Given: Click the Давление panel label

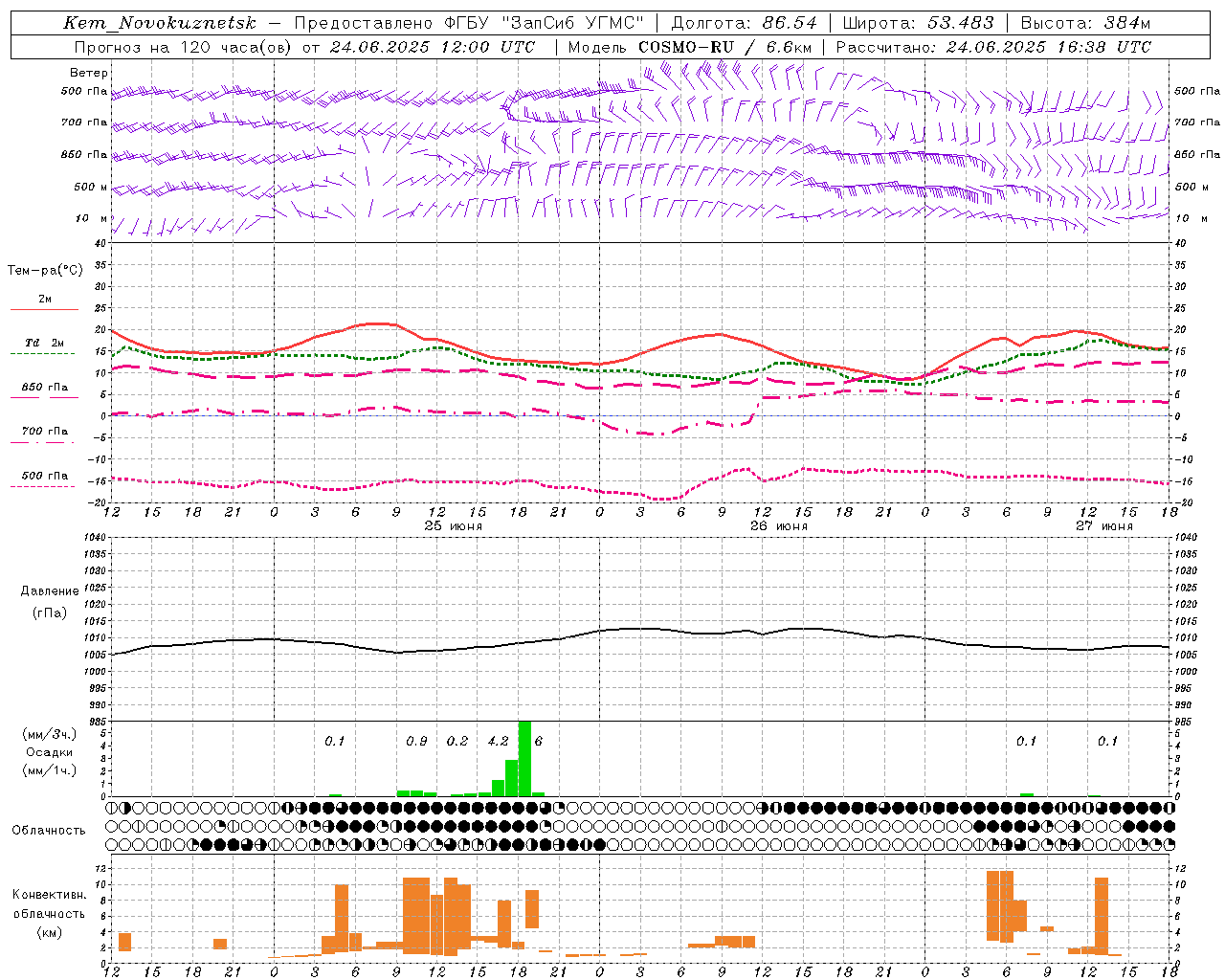Looking at the screenshot, I should 49,591.
